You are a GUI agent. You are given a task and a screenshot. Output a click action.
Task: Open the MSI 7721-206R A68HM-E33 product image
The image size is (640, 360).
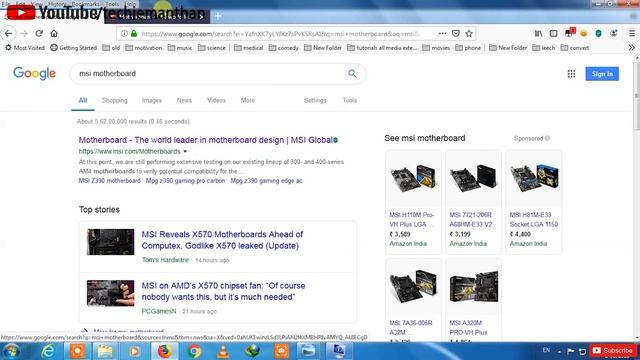(473, 178)
